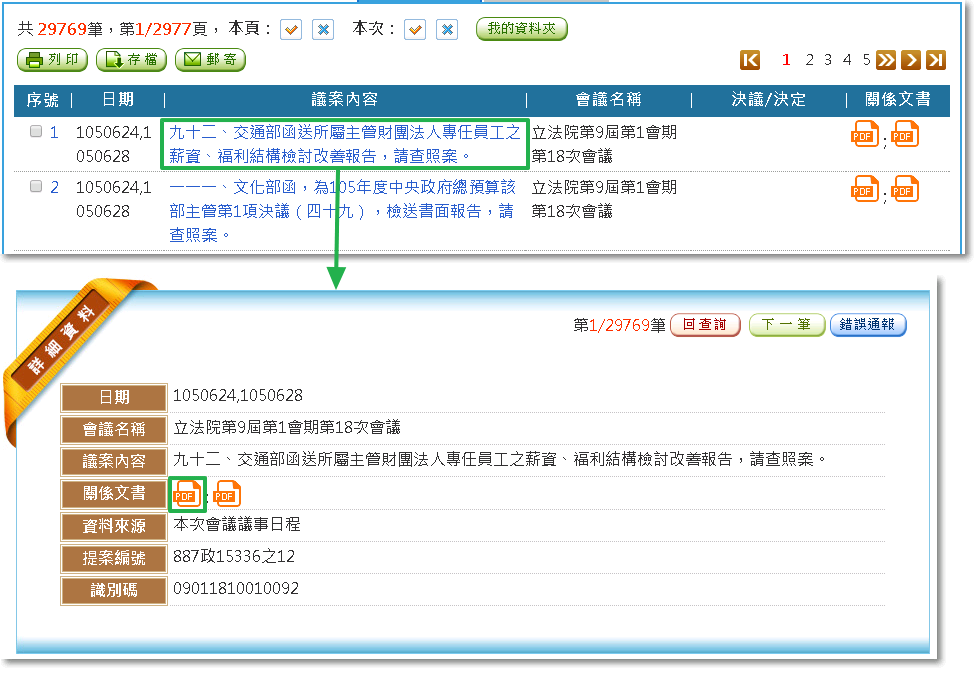
Task: Open first PDF document in row 2
Action: (864, 188)
